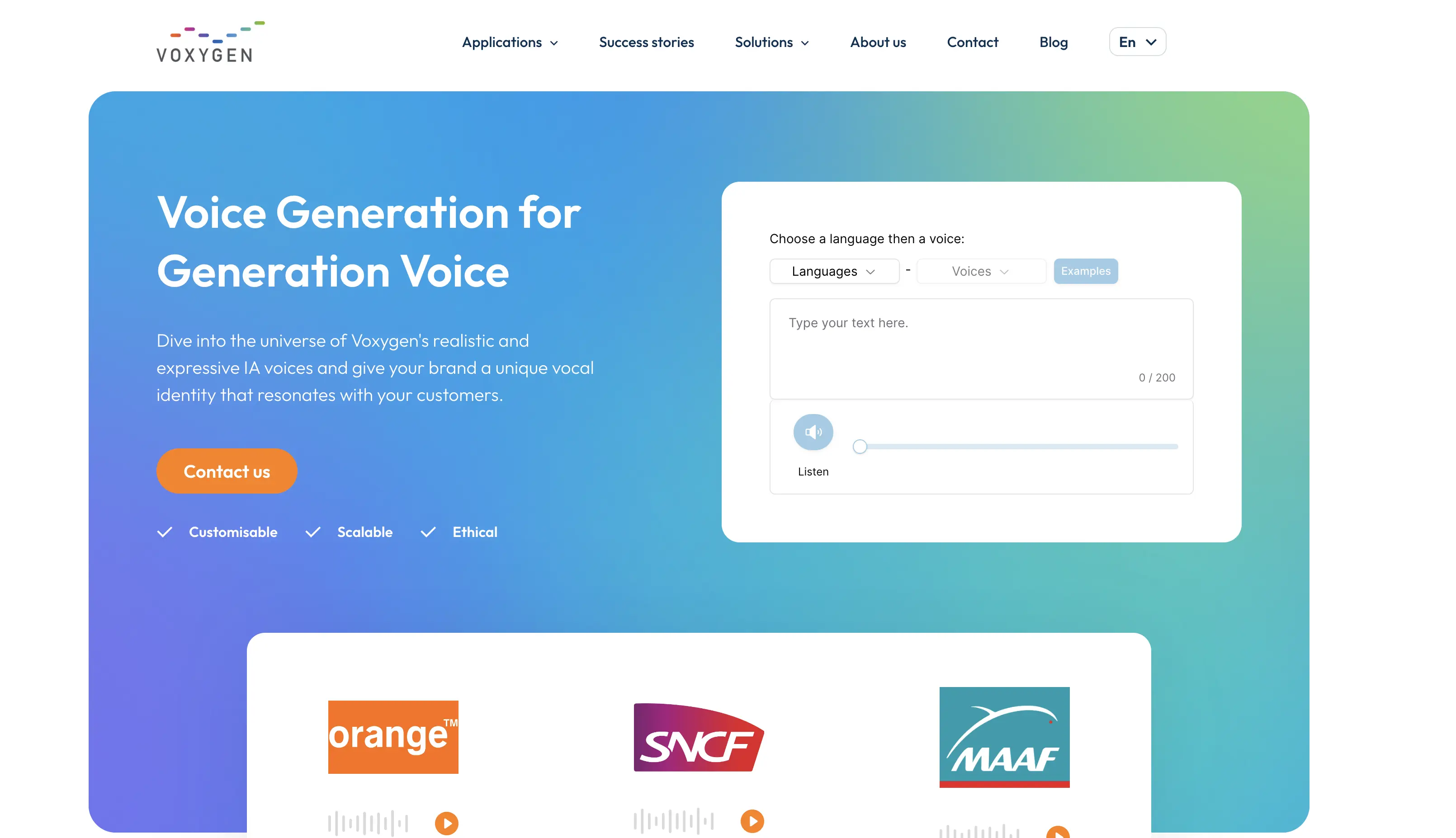Expand the Voices dropdown menu
The width and height of the screenshot is (1456, 838).
(x=980, y=271)
